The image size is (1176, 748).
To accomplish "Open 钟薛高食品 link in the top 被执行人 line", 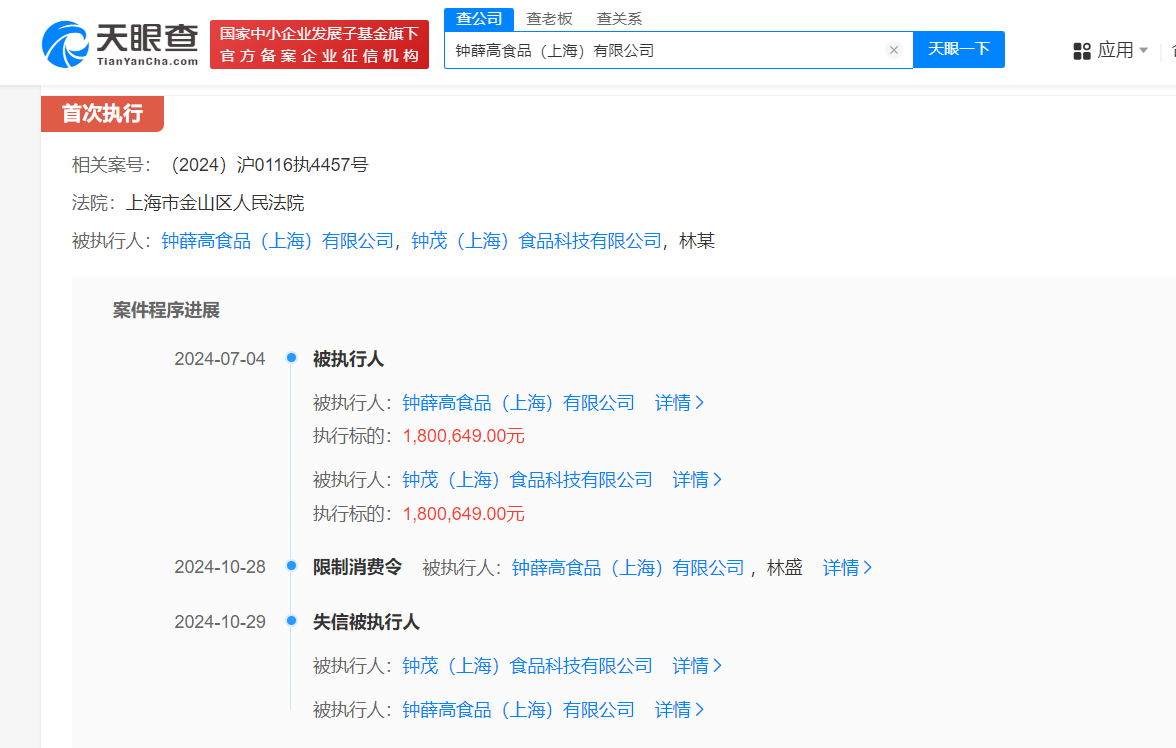I will pos(278,241).
